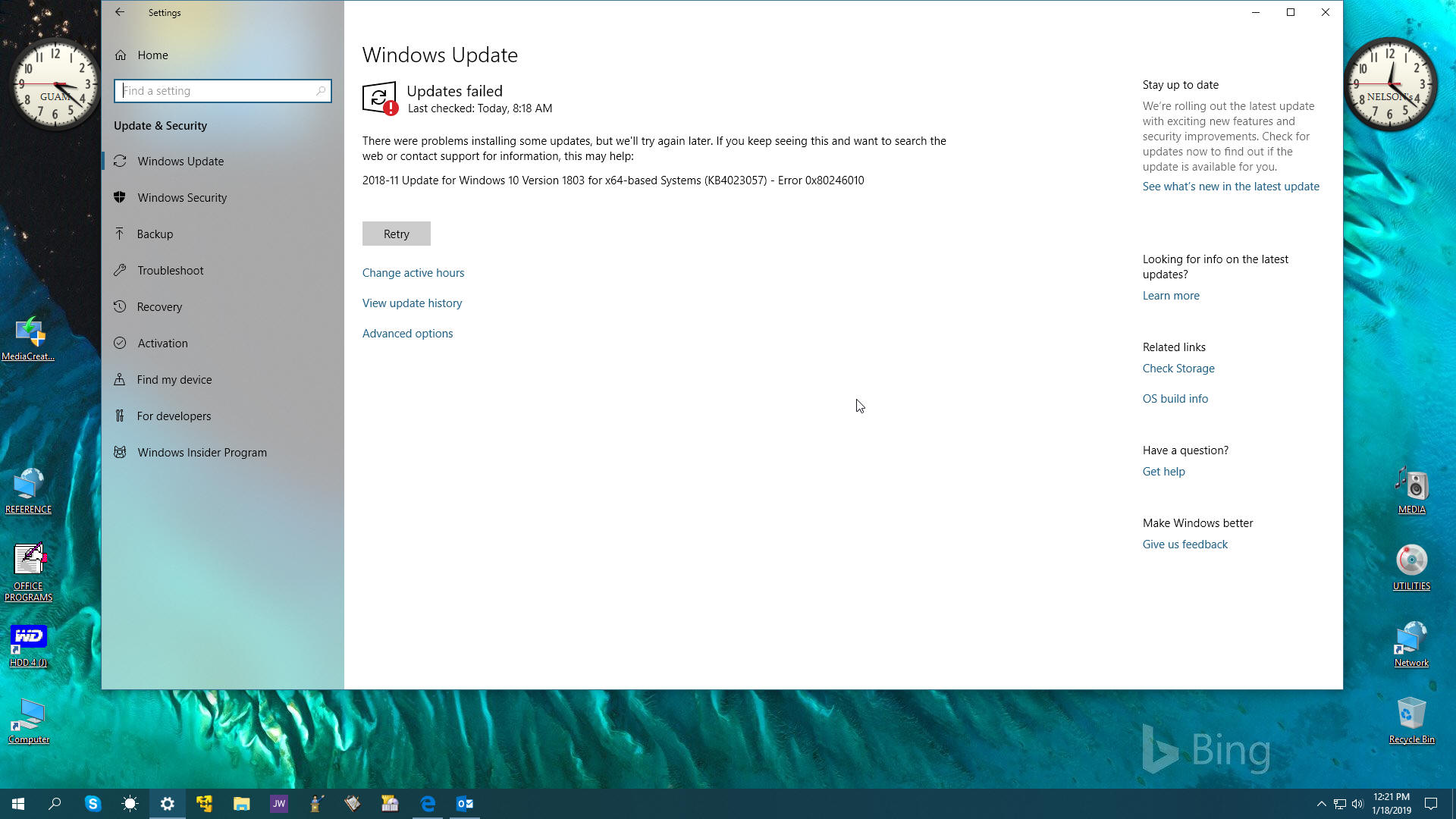1456x819 pixels.
Task: Open See what's new in latest update
Action: tap(1231, 187)
